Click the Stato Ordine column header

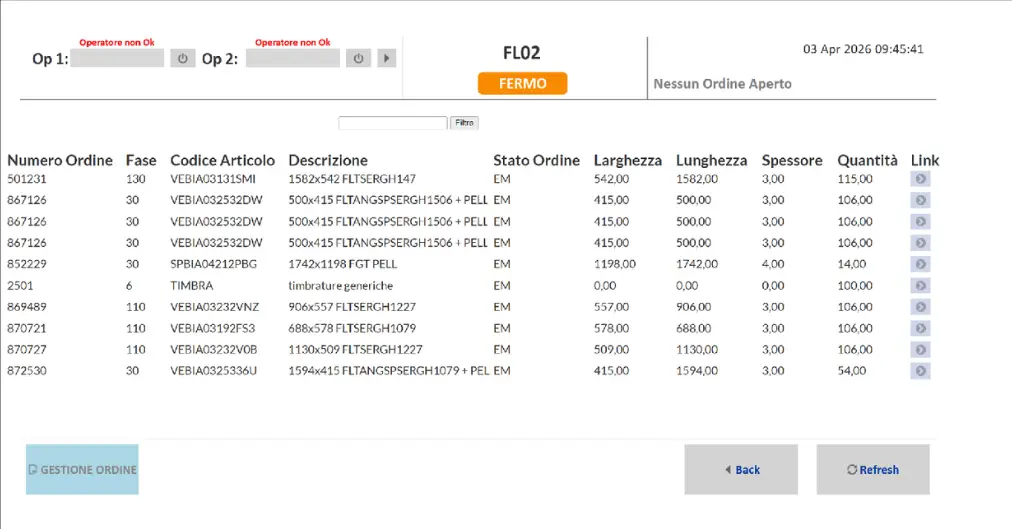click(x=536, y=160)
